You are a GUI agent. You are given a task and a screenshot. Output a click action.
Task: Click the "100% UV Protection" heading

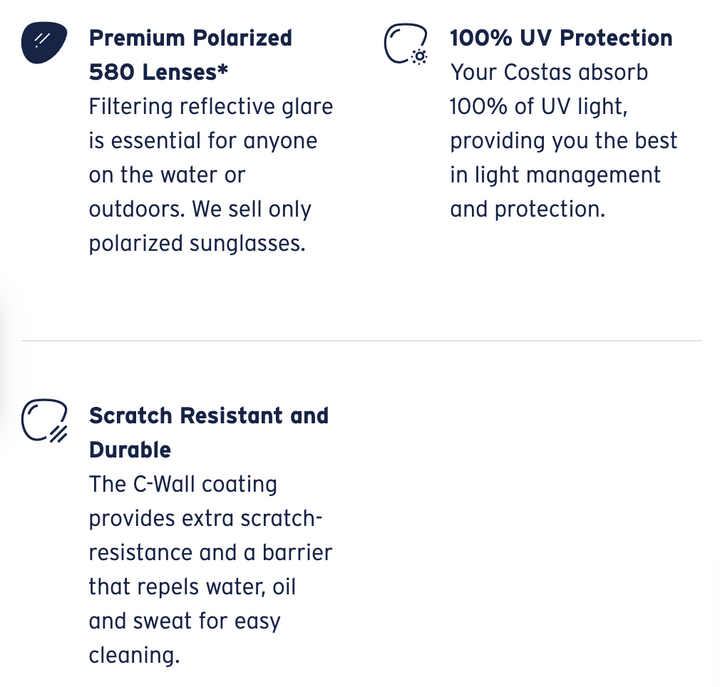click(x=561, y=38)
